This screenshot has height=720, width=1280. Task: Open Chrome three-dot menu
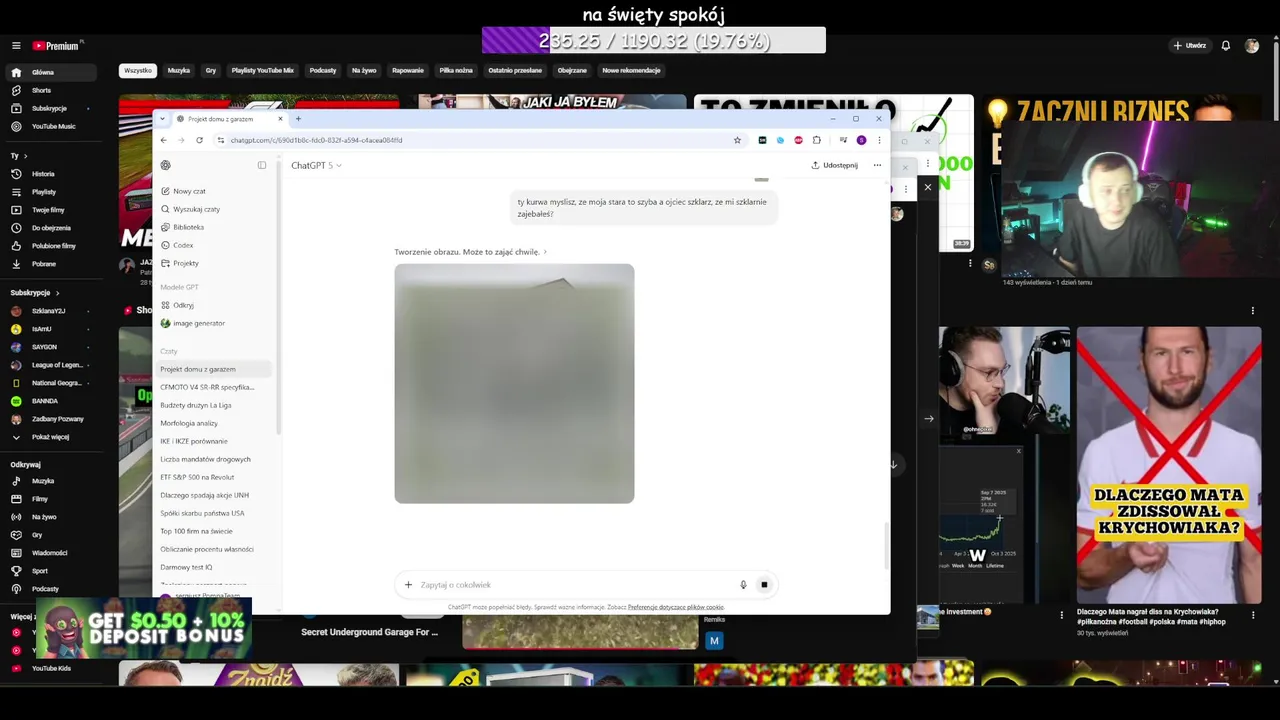tap(879, 140)
